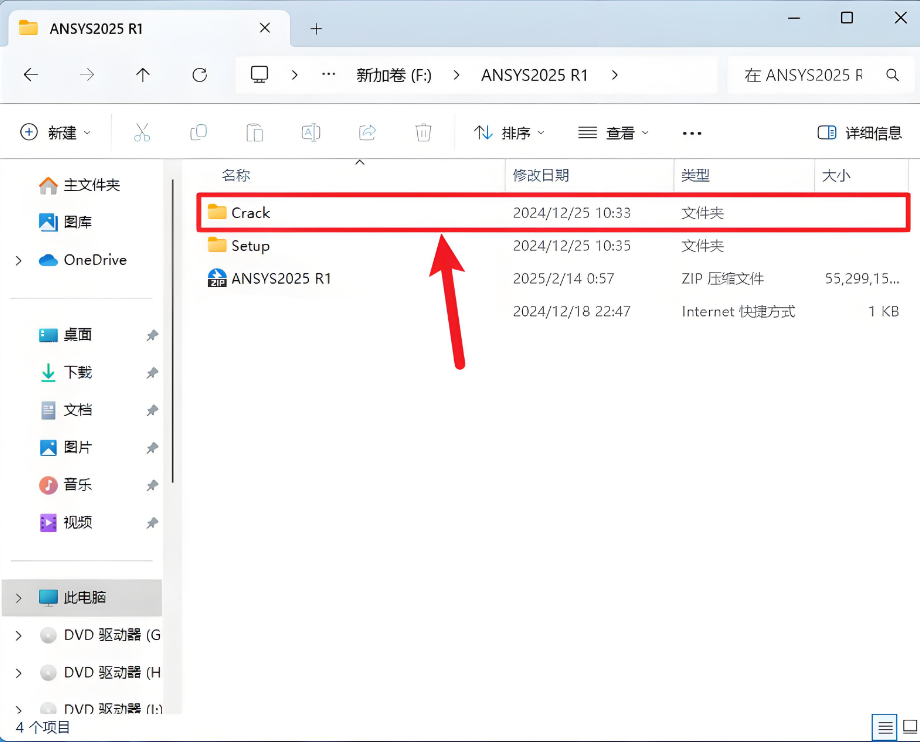Click the Delete trash can icon
Image resolution: width=920 pixels, height=742 pixels.
coord(423,133)
